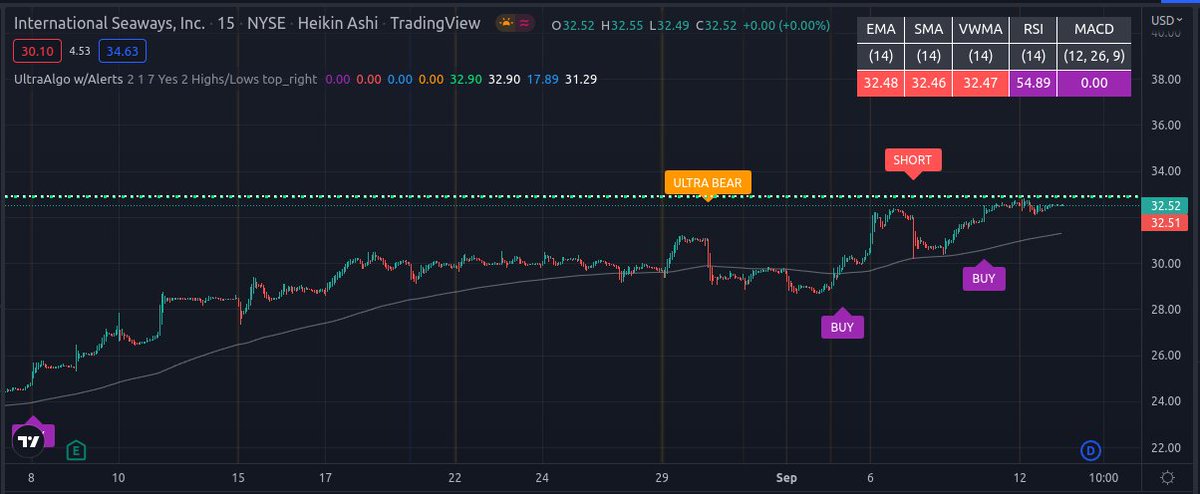Click the ULTRA BEAR orange signal label
This screenshot has width=1200, height=494.
point(708,183)
